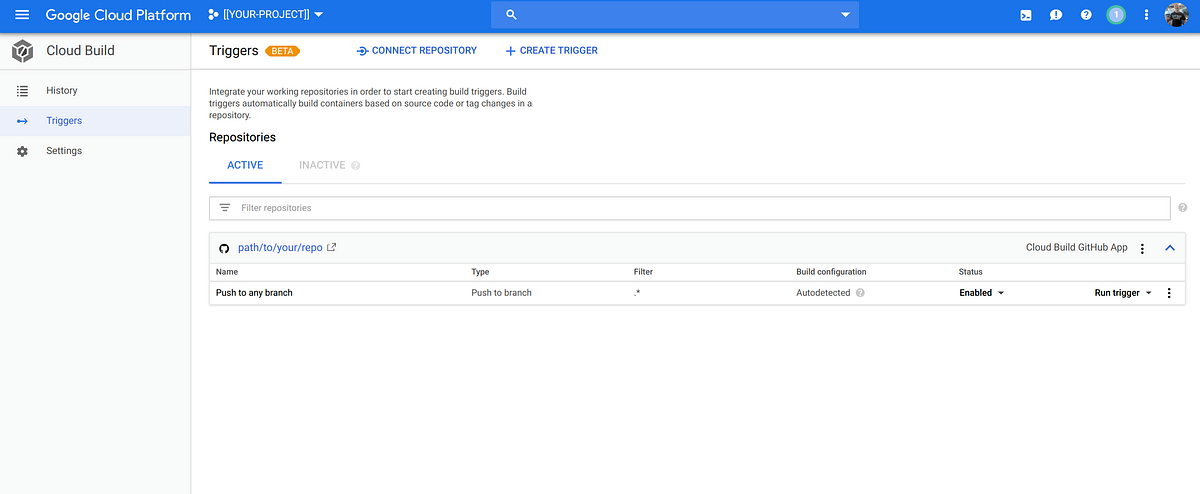Open path/to/your/repo link
Screen dimensions: 1200x494
tap(280, 247)
